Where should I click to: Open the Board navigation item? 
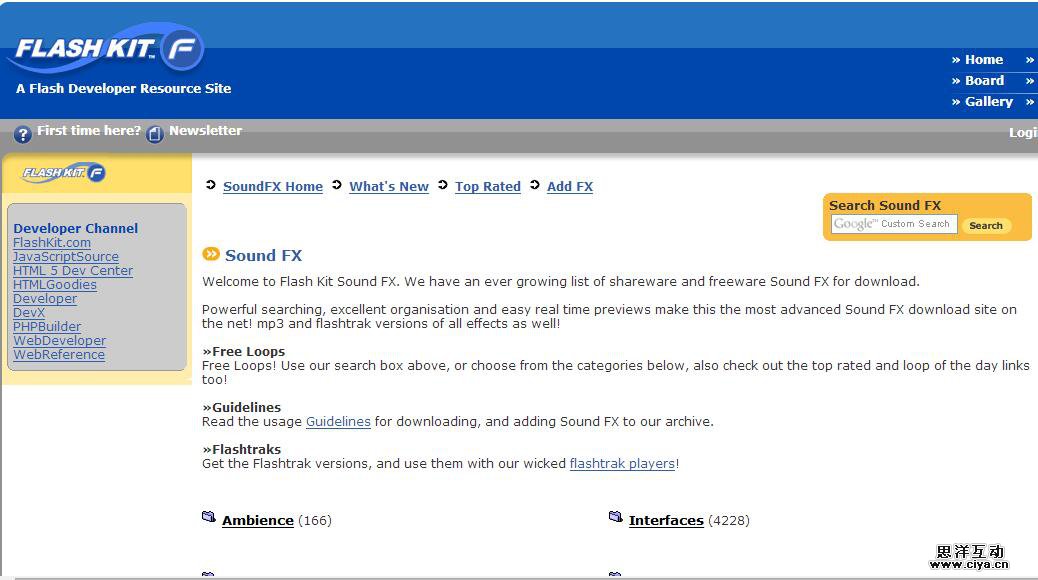click(984, 80)
